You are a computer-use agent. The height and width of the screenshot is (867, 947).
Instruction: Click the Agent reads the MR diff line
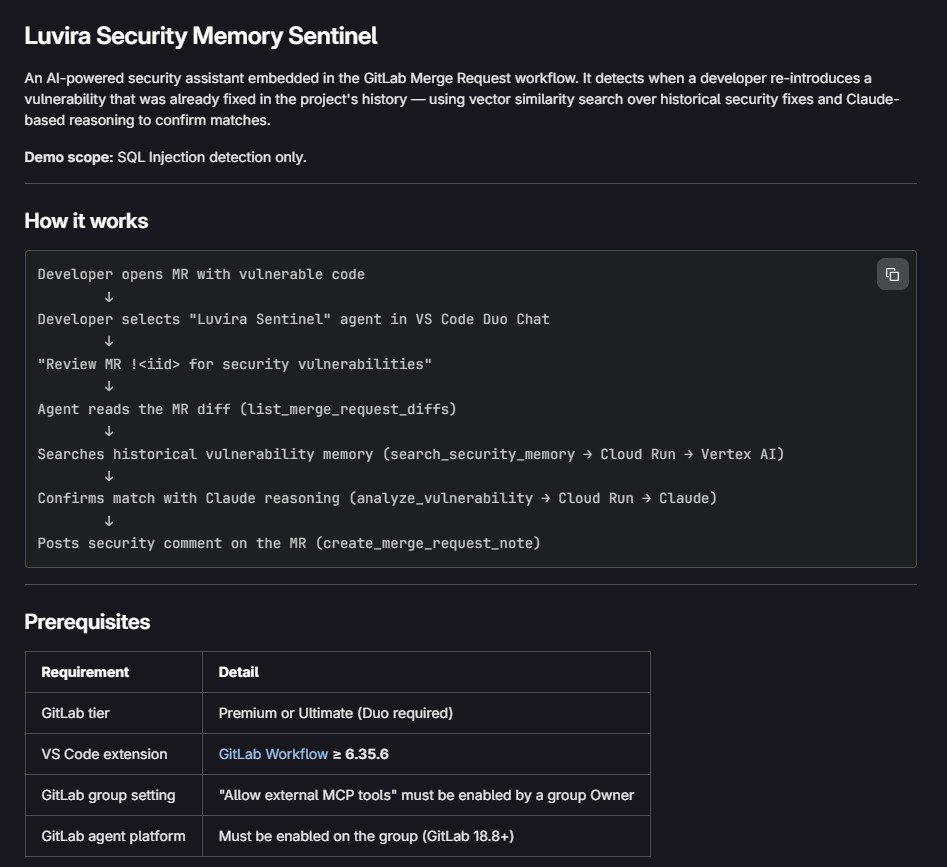click(x=247, y=409)
